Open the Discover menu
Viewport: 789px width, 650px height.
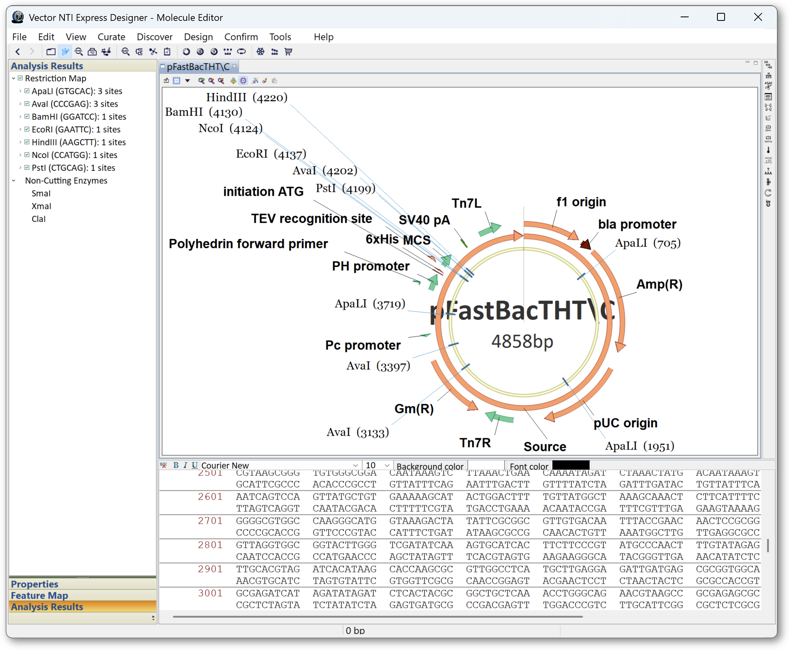154,37
